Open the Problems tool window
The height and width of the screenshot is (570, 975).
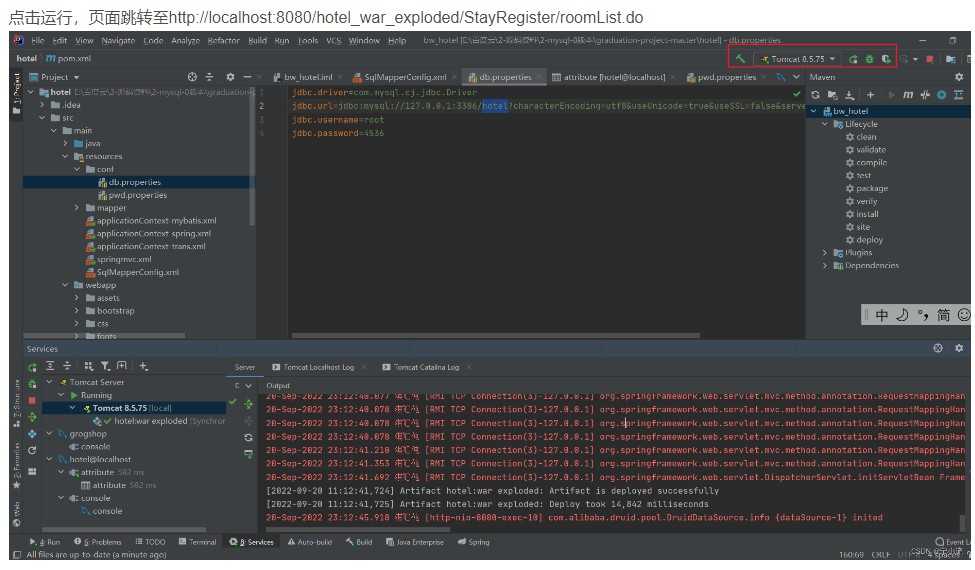tap(98, 543)
